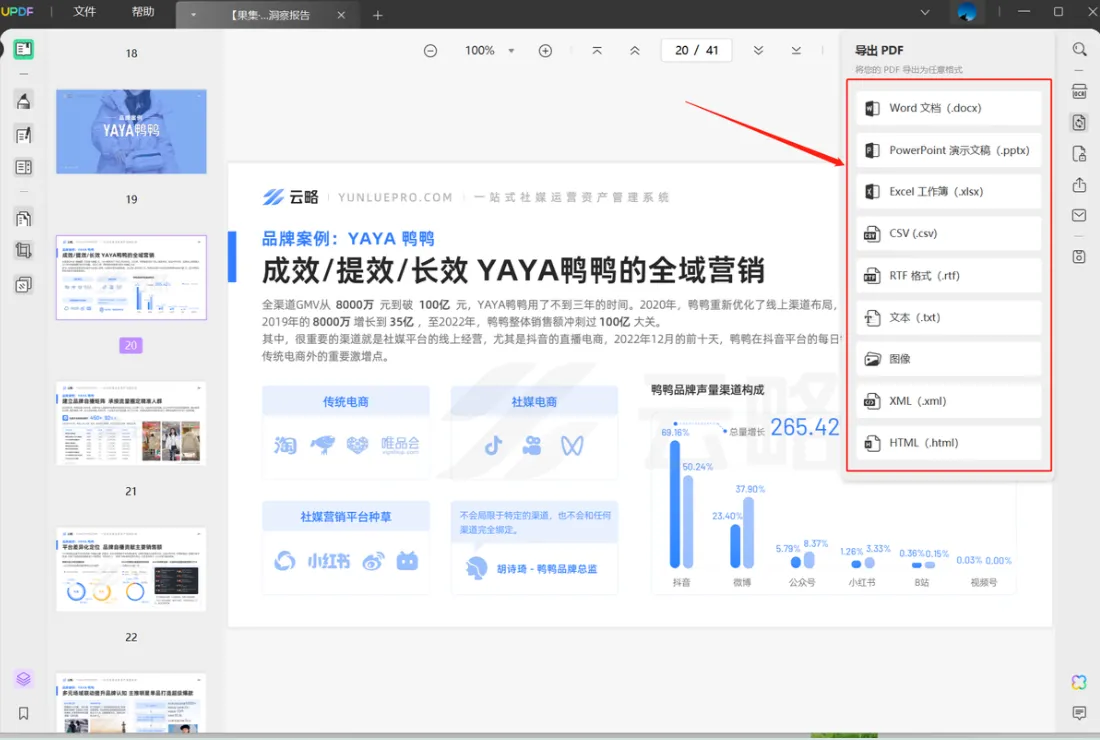Click the 鸭鸭品牌声量渠道构成 chart title
Viewport: 1100px width, 740px height.
(x=707, y=390)
